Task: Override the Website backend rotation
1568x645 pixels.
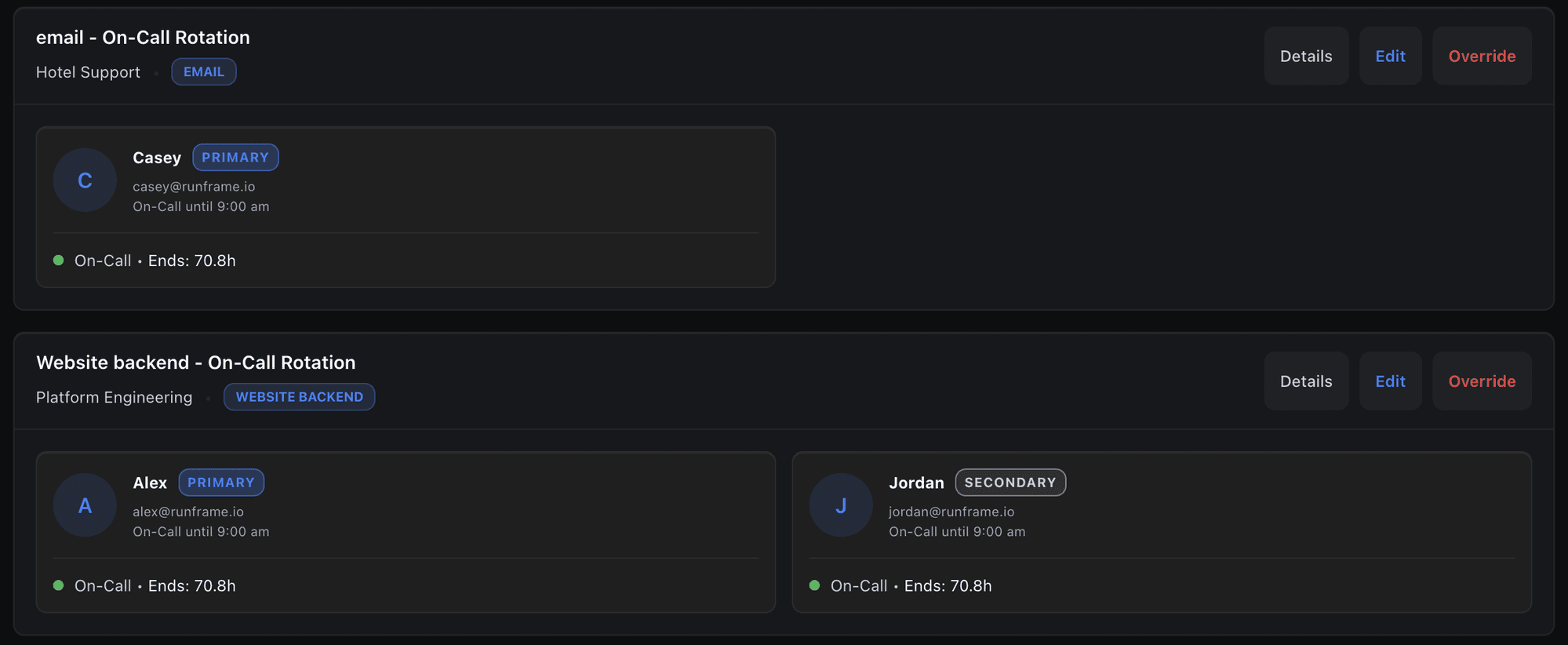Action: click(1482, 381)
